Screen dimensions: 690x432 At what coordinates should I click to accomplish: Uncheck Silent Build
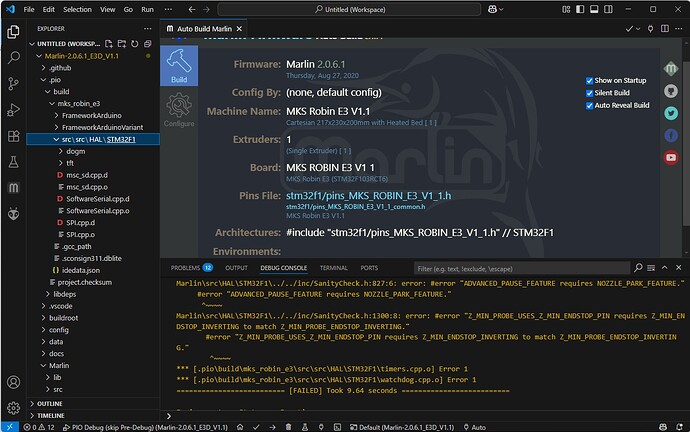tap(589, 93)
